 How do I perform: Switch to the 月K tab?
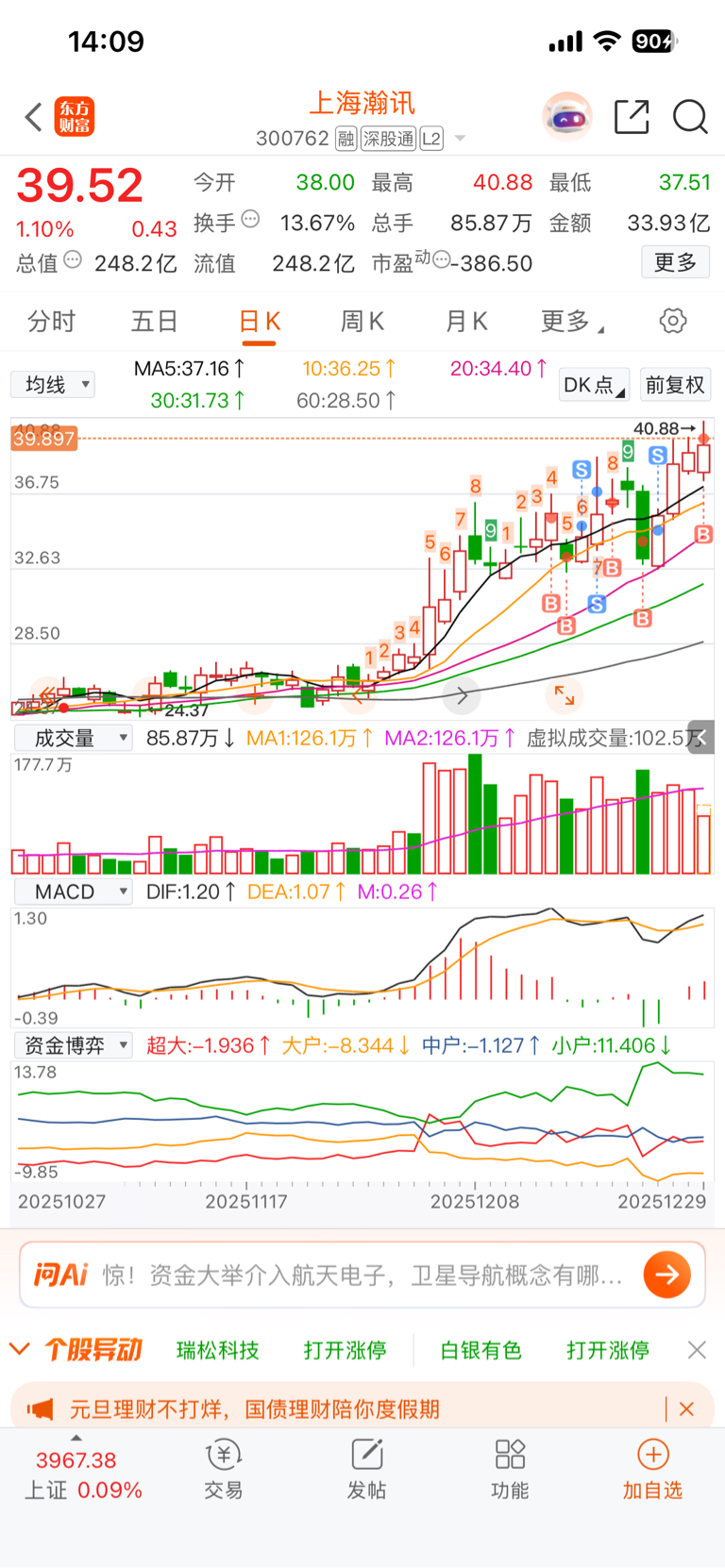[x=466, y=322]
